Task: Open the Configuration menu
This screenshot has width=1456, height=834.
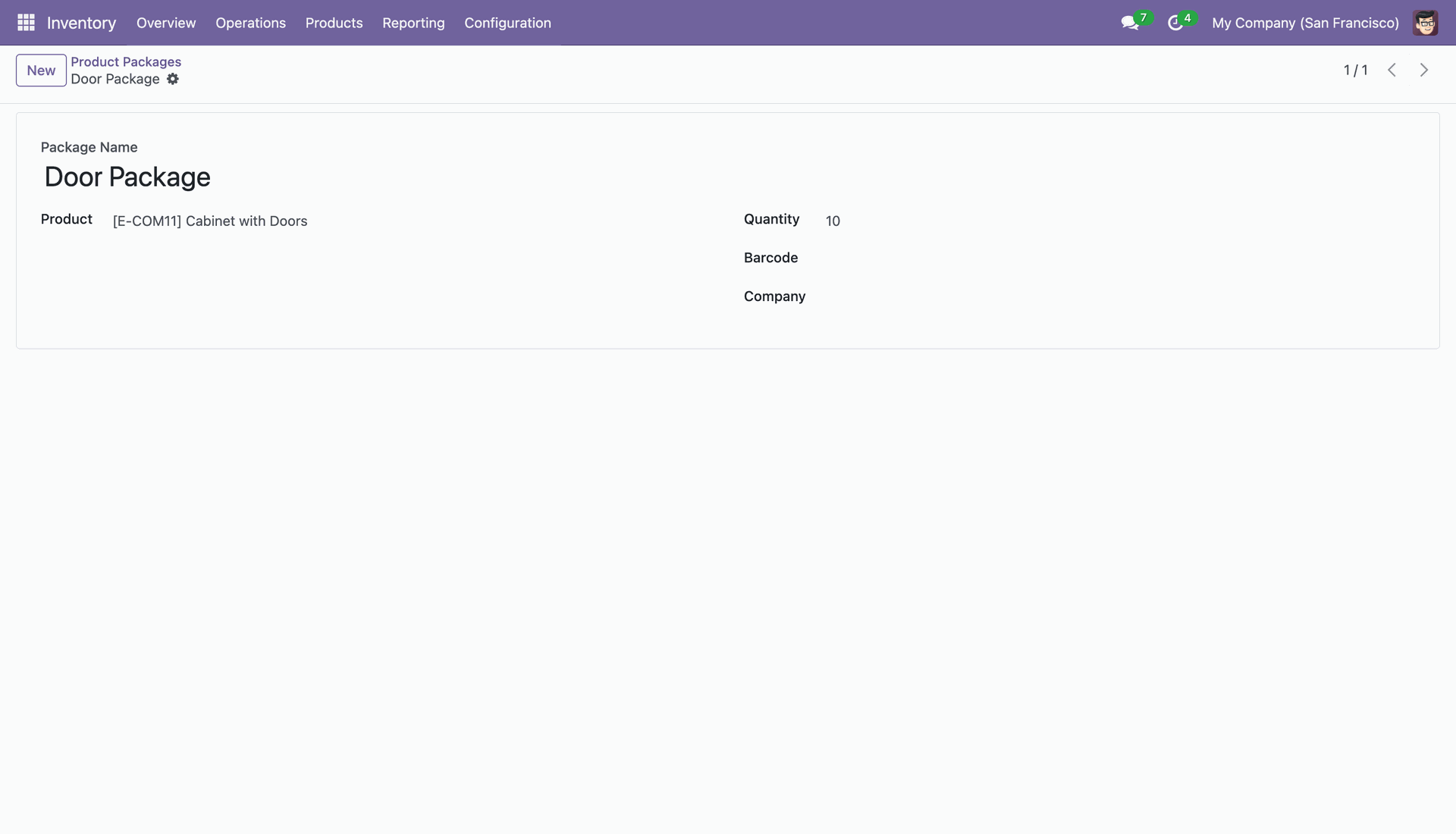Action: [x=507, y=23]
